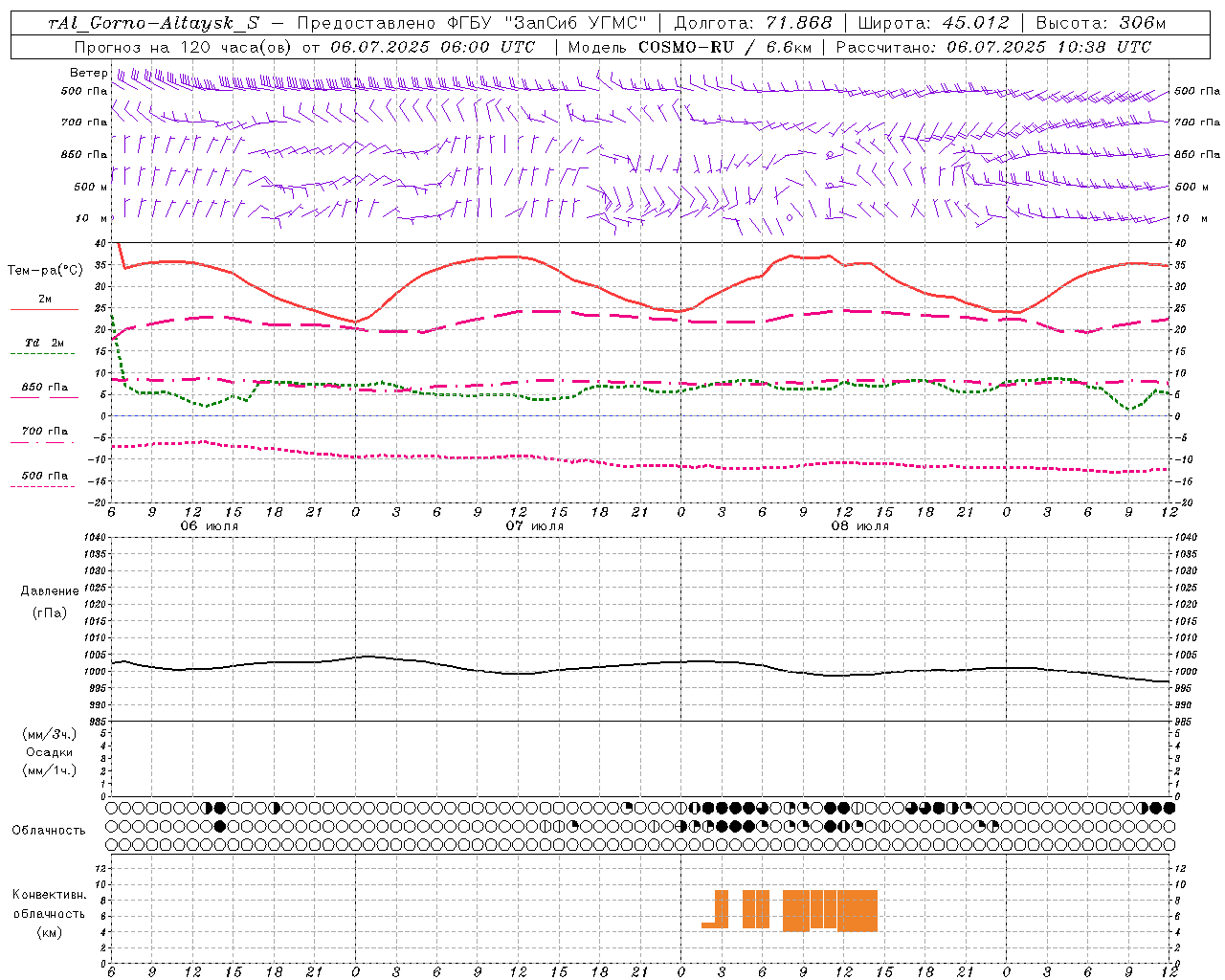
Task: Click the Рассчитано: 06.07.2025 10:38 UTC timestamp
Action: click(x=993, y=47)
